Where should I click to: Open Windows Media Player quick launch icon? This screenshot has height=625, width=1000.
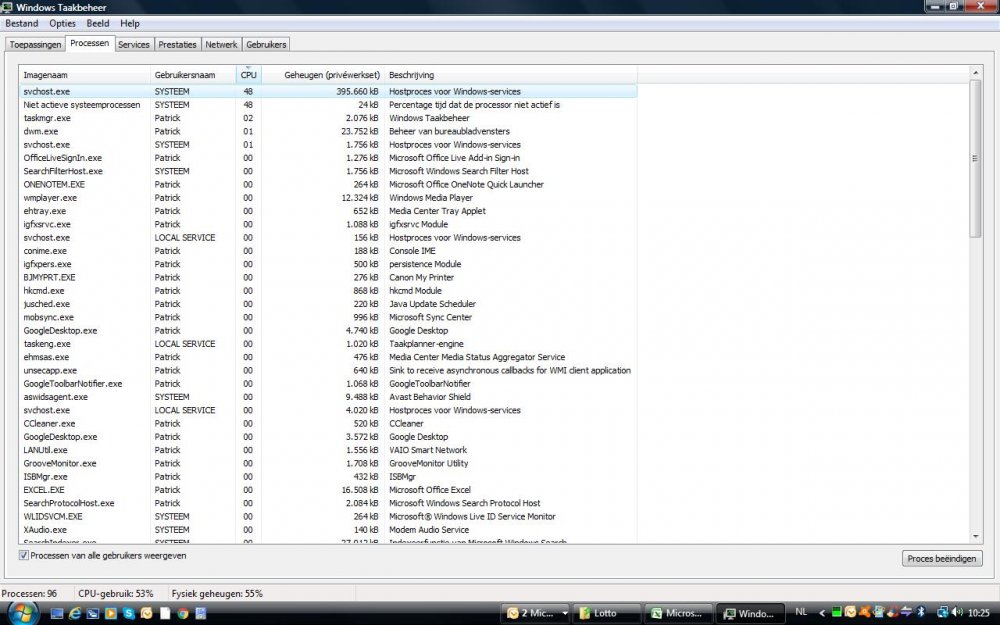coord(112,613)
